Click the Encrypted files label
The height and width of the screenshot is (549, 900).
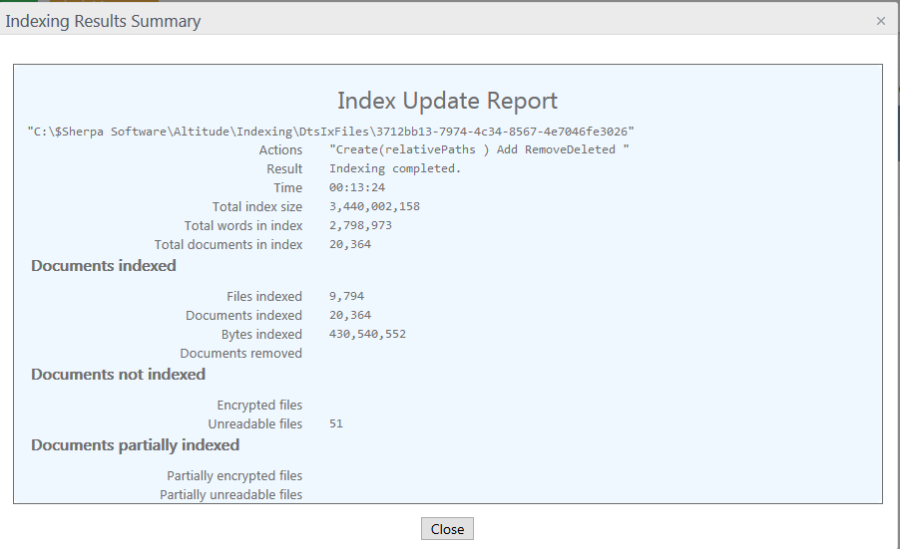pyautogui.click(x=259, y=406)
